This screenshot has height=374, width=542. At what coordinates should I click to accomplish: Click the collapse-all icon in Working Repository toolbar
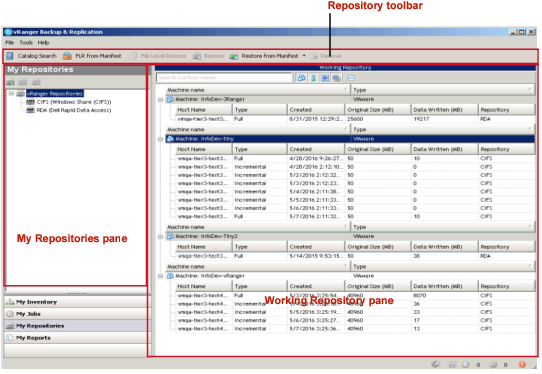pyautogui.click(x=351, y=78)
